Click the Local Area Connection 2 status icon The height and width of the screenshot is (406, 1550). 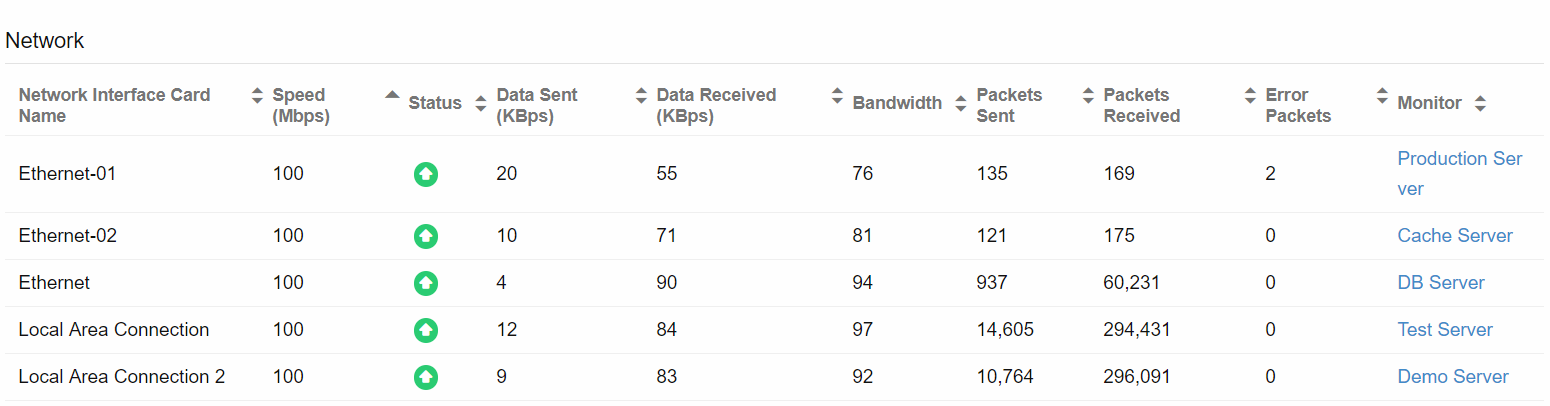click(426, 378)
